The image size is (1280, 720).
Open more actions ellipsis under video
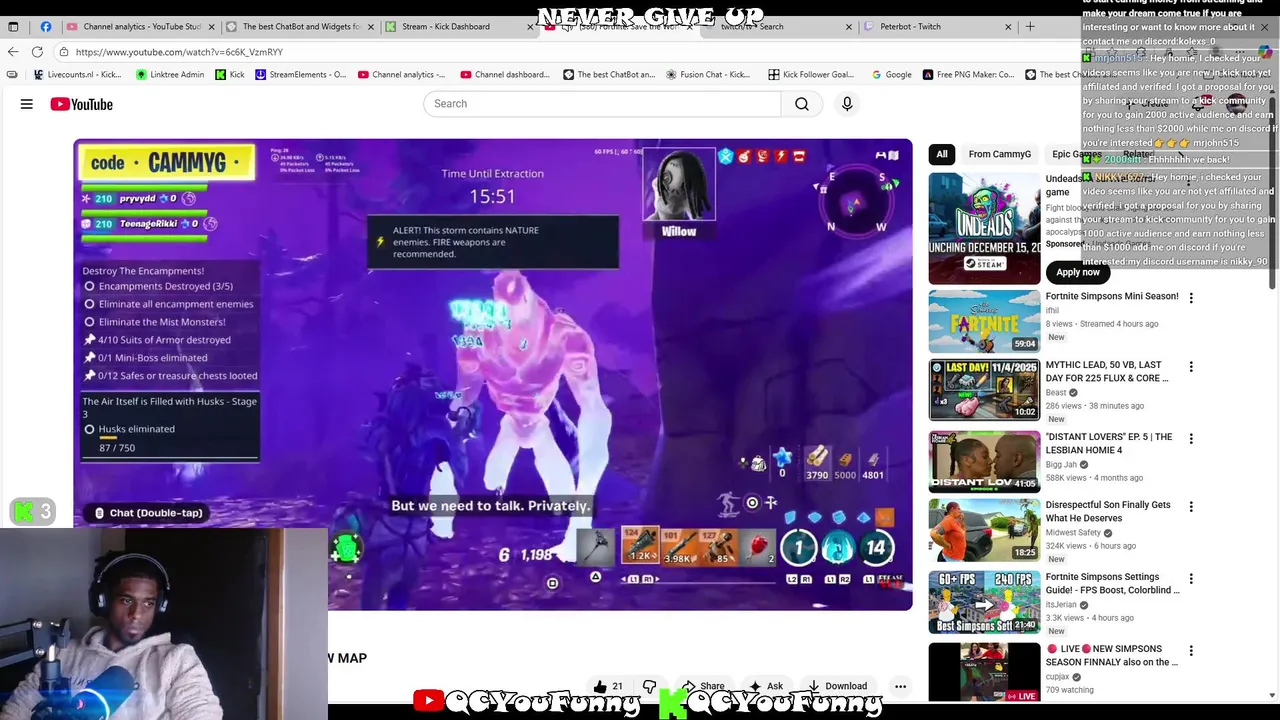900,686
